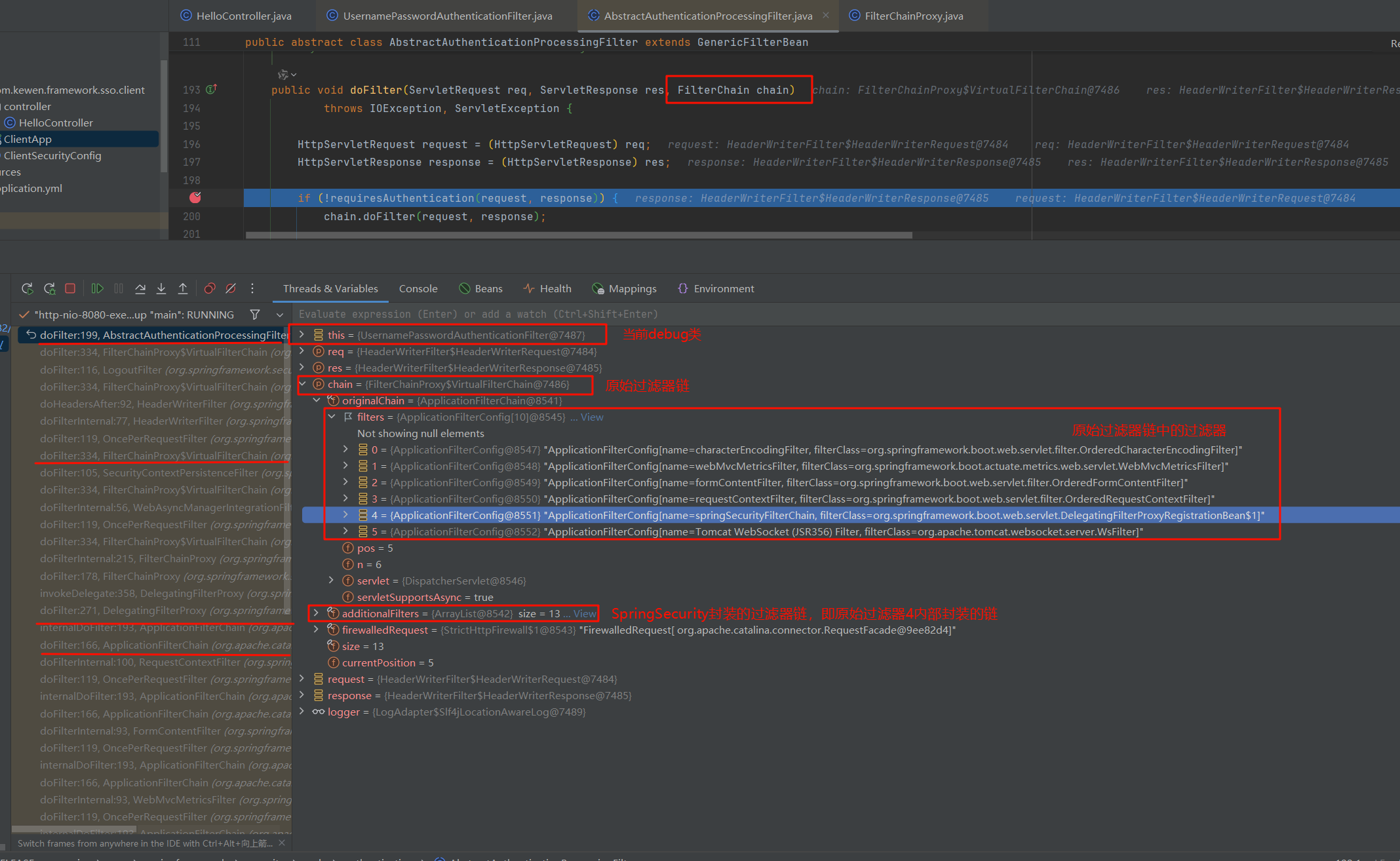This screenshot has height=861, width=1400.
Task: Open the Environment tab
Action: 716,288
